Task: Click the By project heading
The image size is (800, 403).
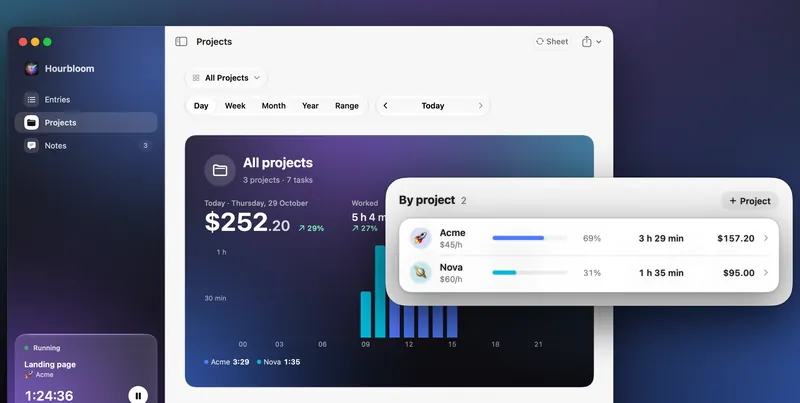Action: click(x=427, y=200)
